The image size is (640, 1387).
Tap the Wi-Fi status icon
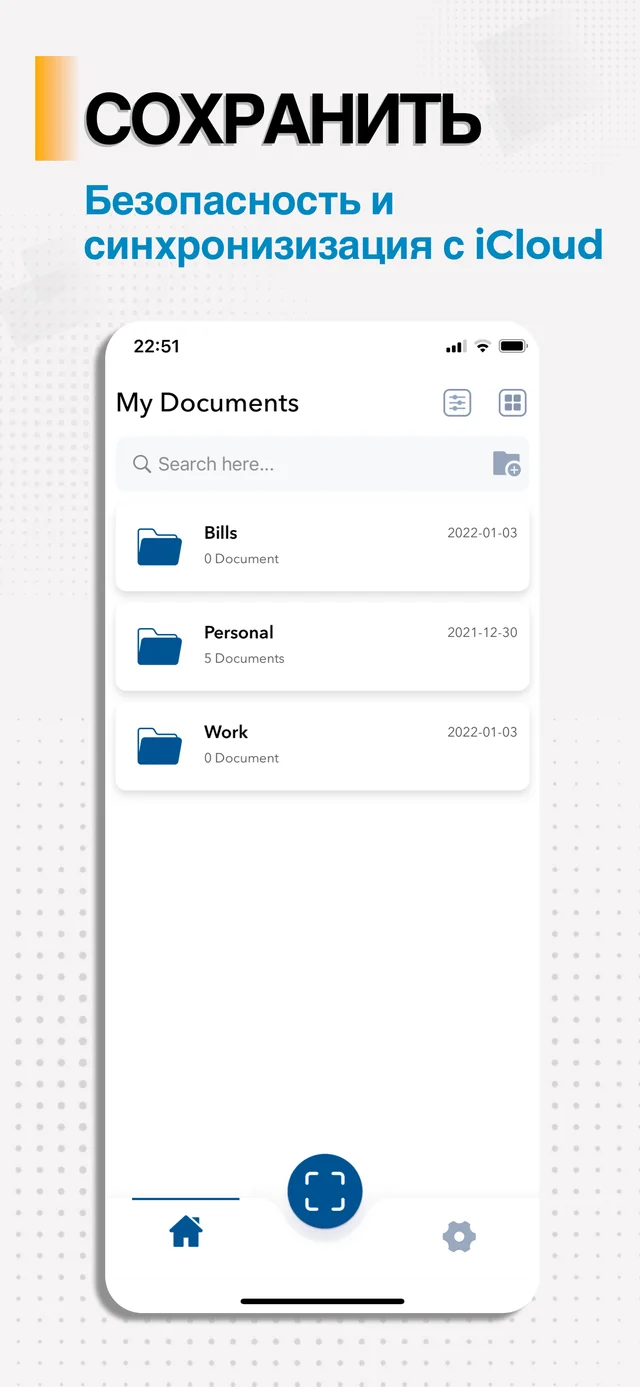(482, 346)
